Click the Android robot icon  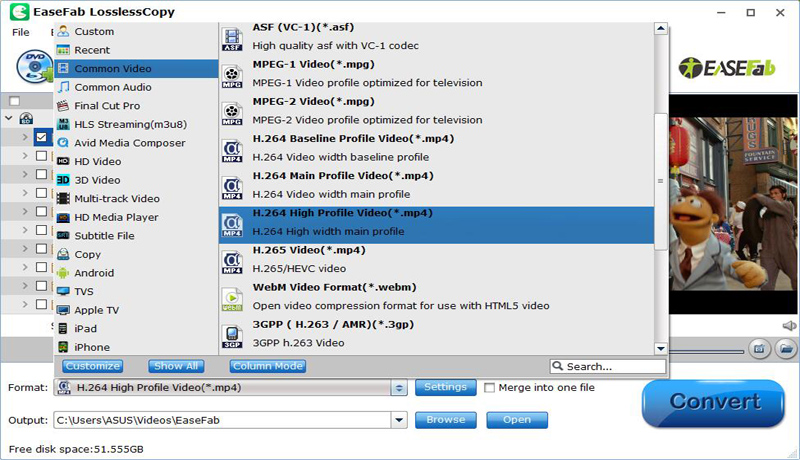[63, 273]
